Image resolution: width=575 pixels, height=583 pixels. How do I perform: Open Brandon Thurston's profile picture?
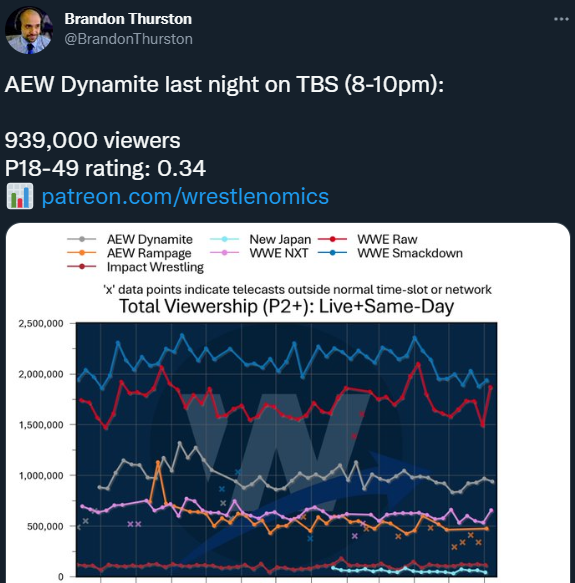[x=29, y=30]
